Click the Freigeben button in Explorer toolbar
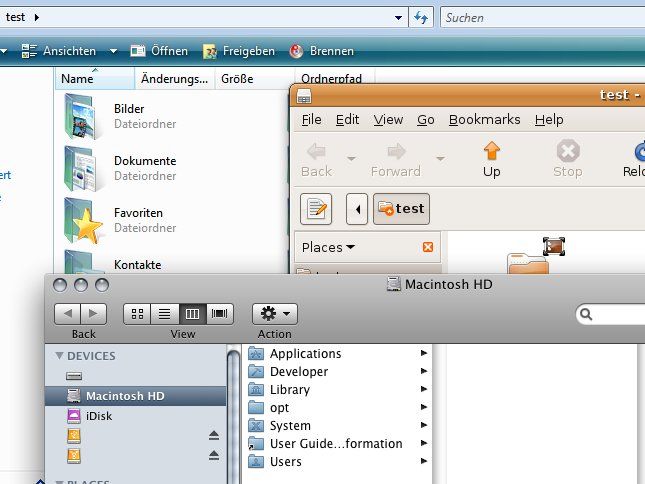645x484 pixels. tap(238, 51)
